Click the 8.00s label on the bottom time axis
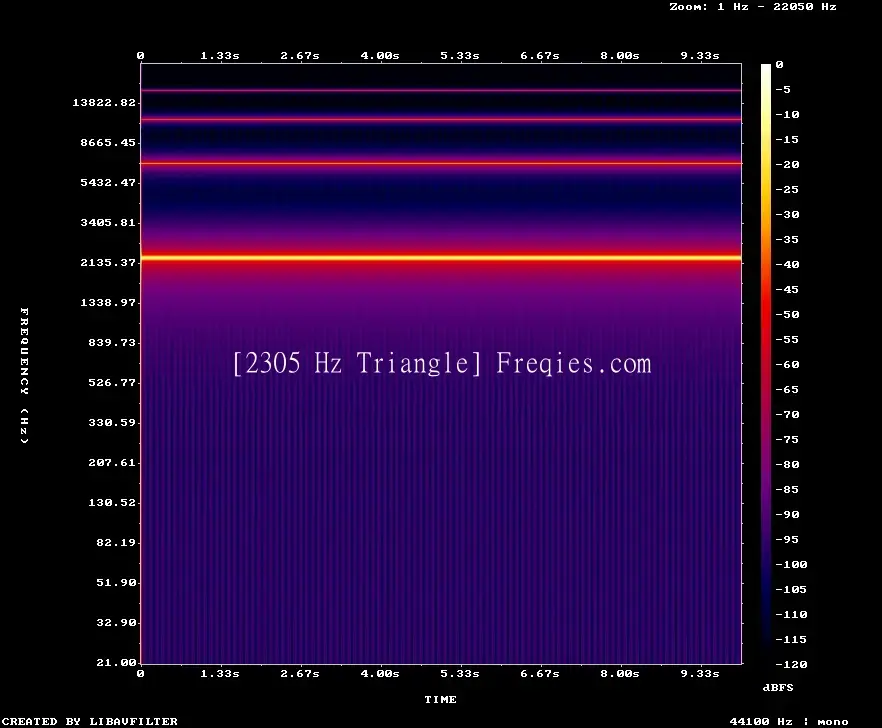The image size is (882, 728). 619,673
